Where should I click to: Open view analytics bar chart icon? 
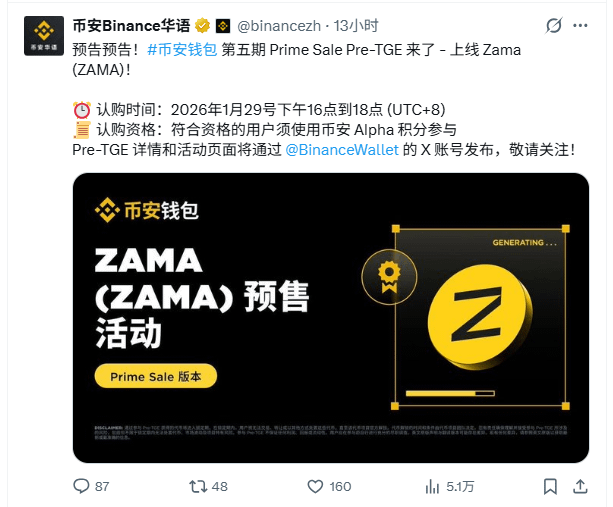(432, 487)
